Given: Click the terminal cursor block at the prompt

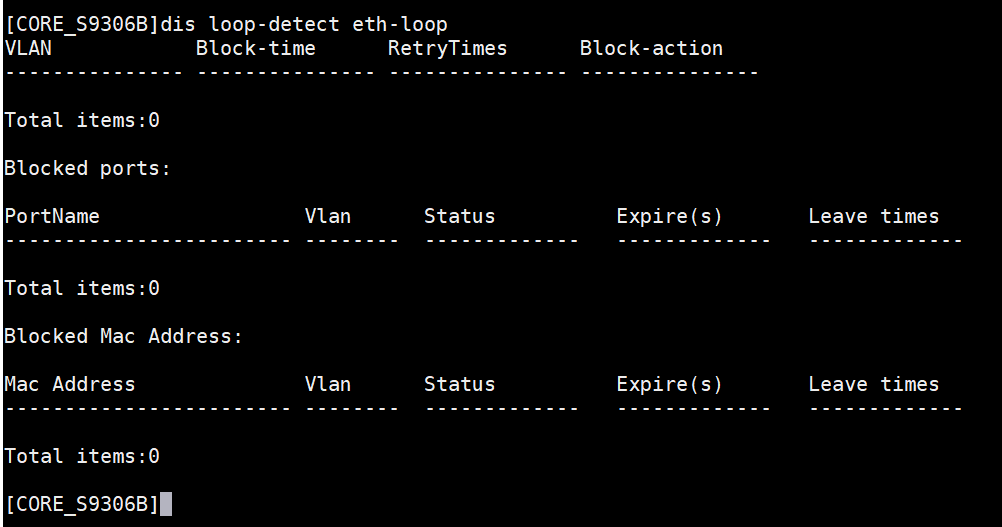Looking at the screenshot, I should 166,504.
